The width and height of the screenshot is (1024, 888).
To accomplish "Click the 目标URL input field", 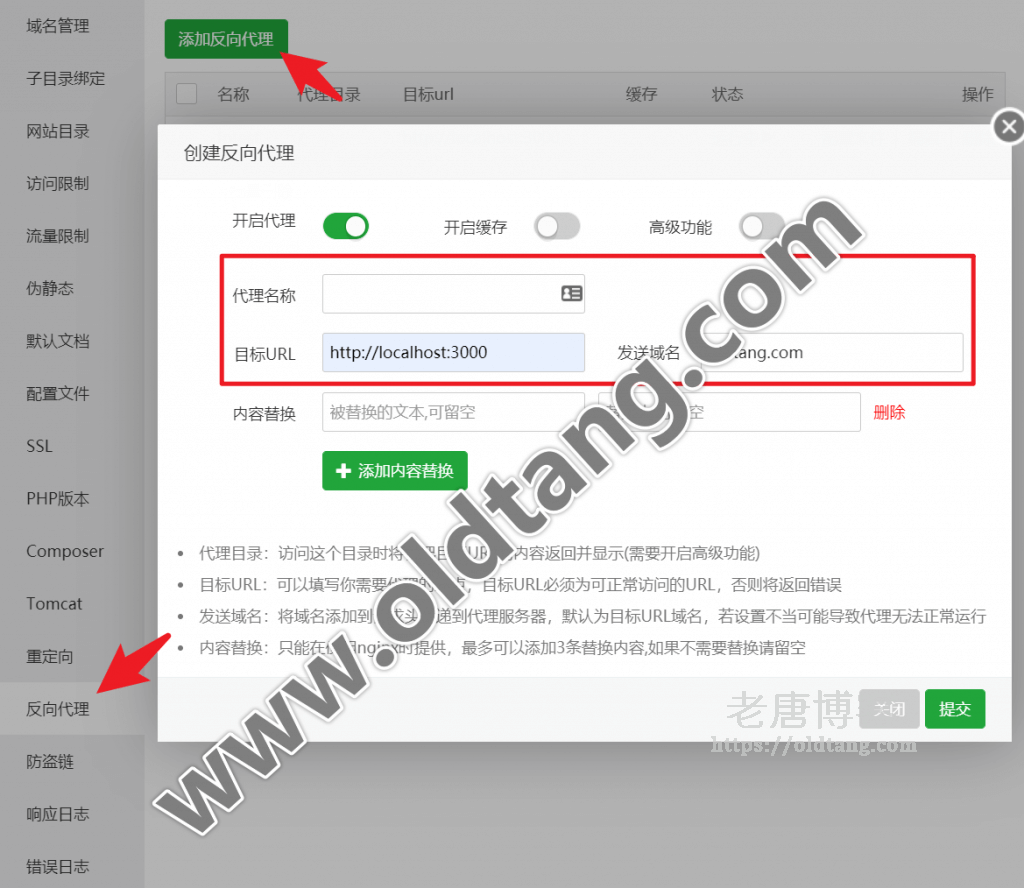I will click(453, 352).
